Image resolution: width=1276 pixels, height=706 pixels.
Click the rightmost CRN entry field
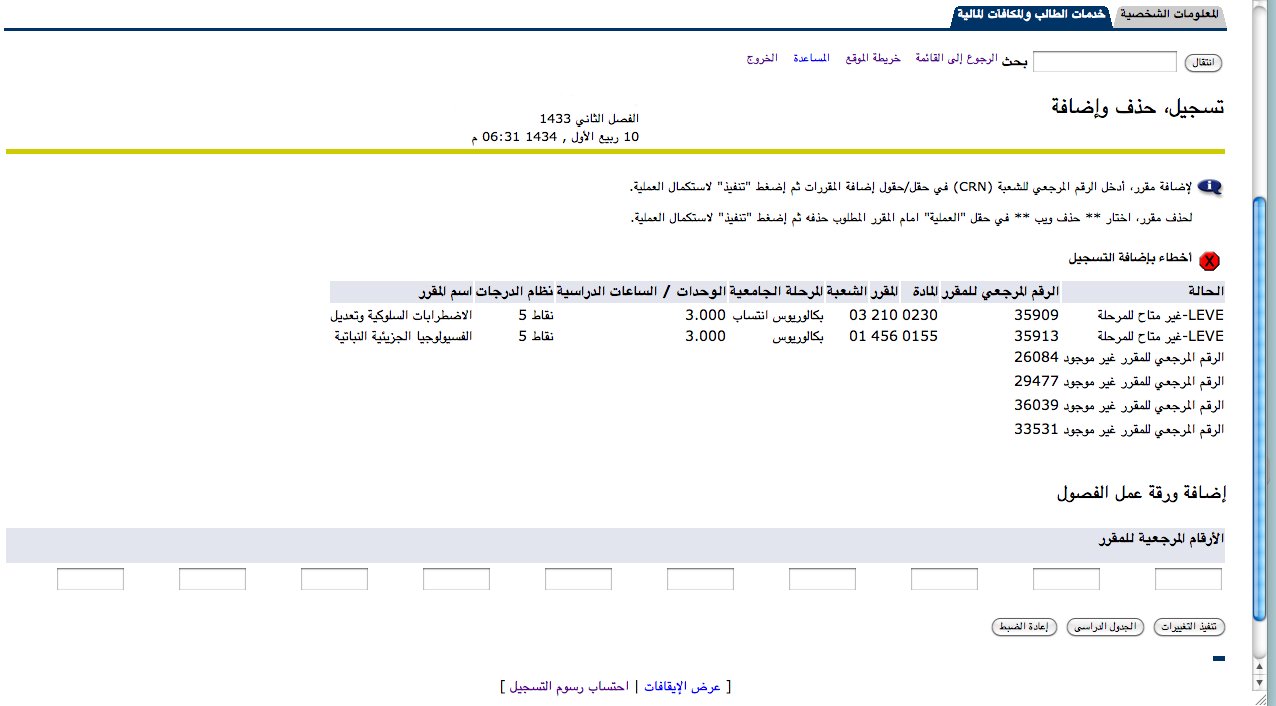[1188, 579]
